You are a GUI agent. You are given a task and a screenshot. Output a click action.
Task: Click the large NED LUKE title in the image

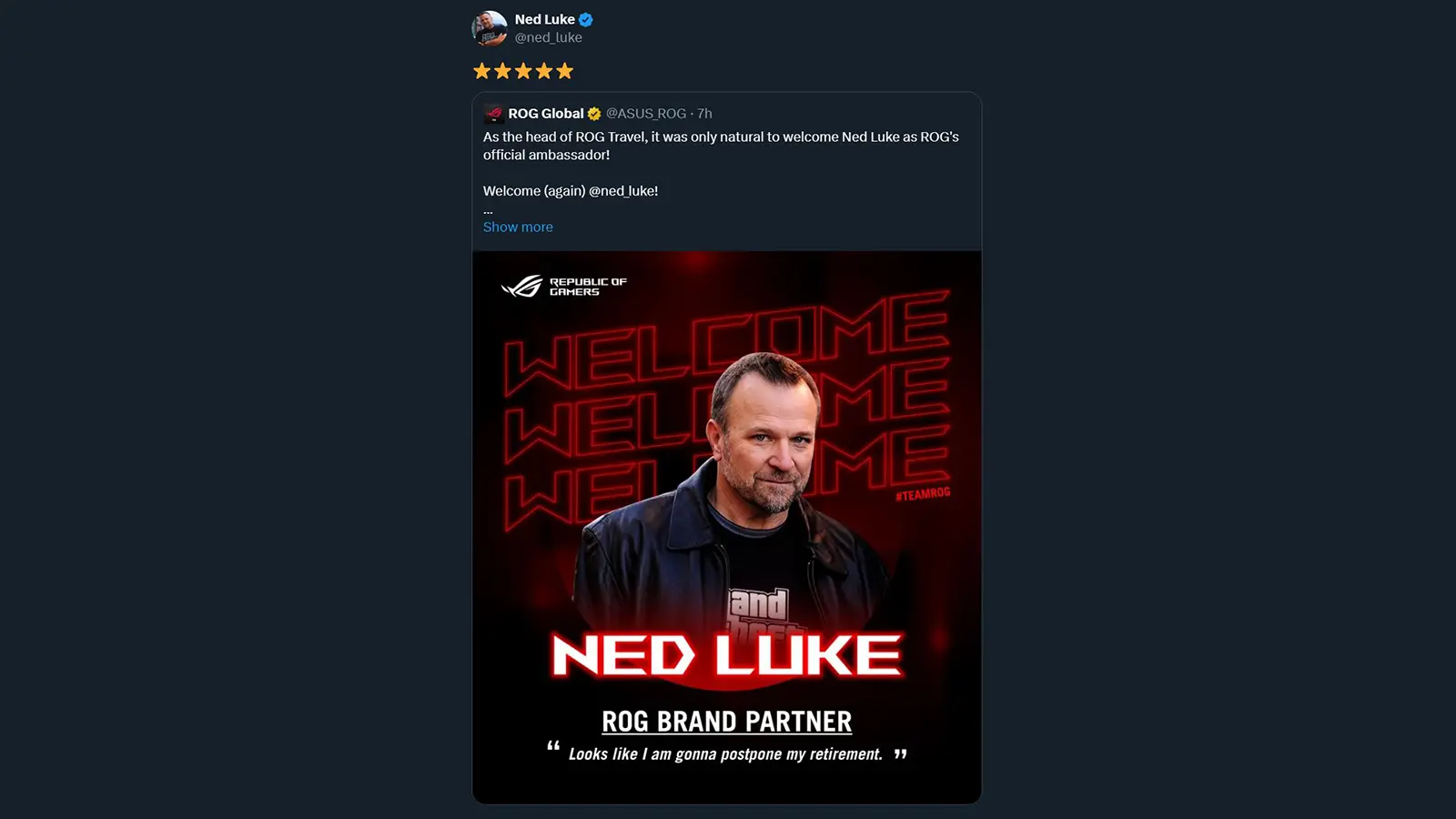[727, 655]
